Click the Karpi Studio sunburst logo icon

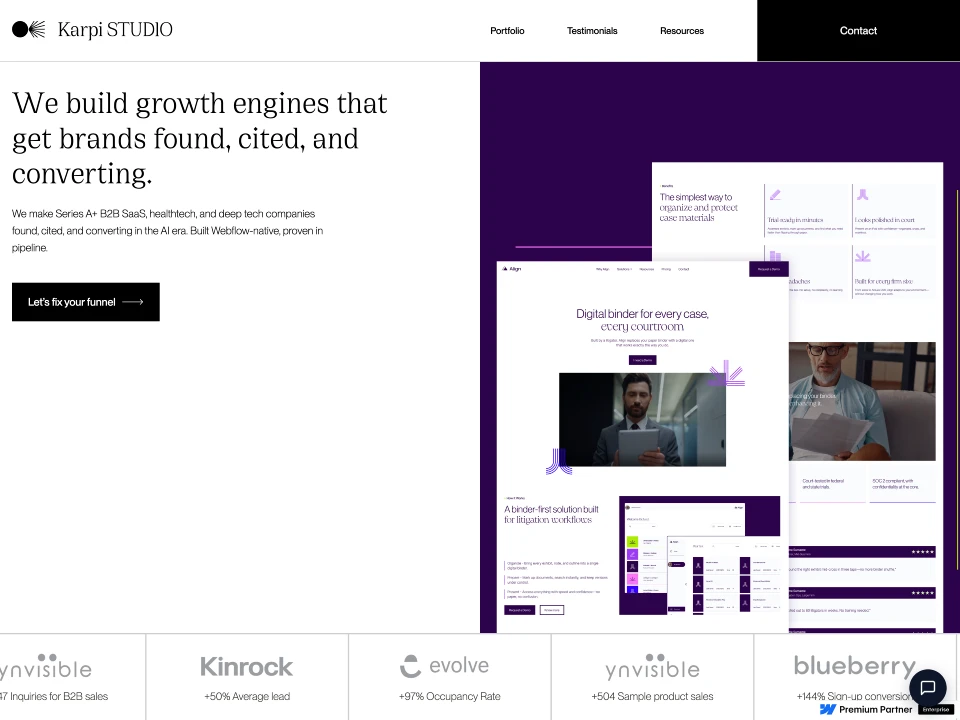[x=29, y=29]
